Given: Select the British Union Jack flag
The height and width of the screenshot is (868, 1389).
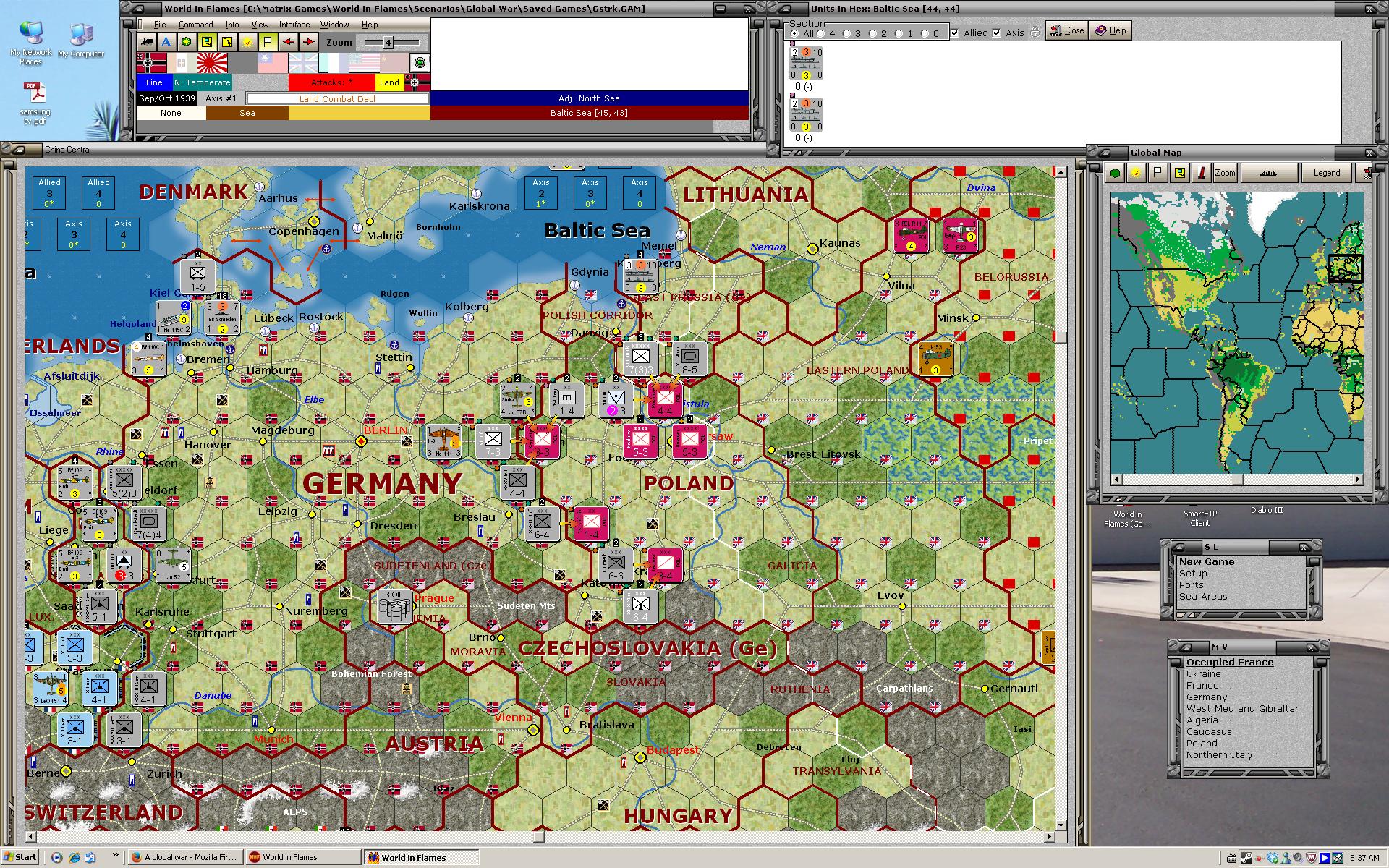Looking at the screenshot, I should click(x=304, y=63).
